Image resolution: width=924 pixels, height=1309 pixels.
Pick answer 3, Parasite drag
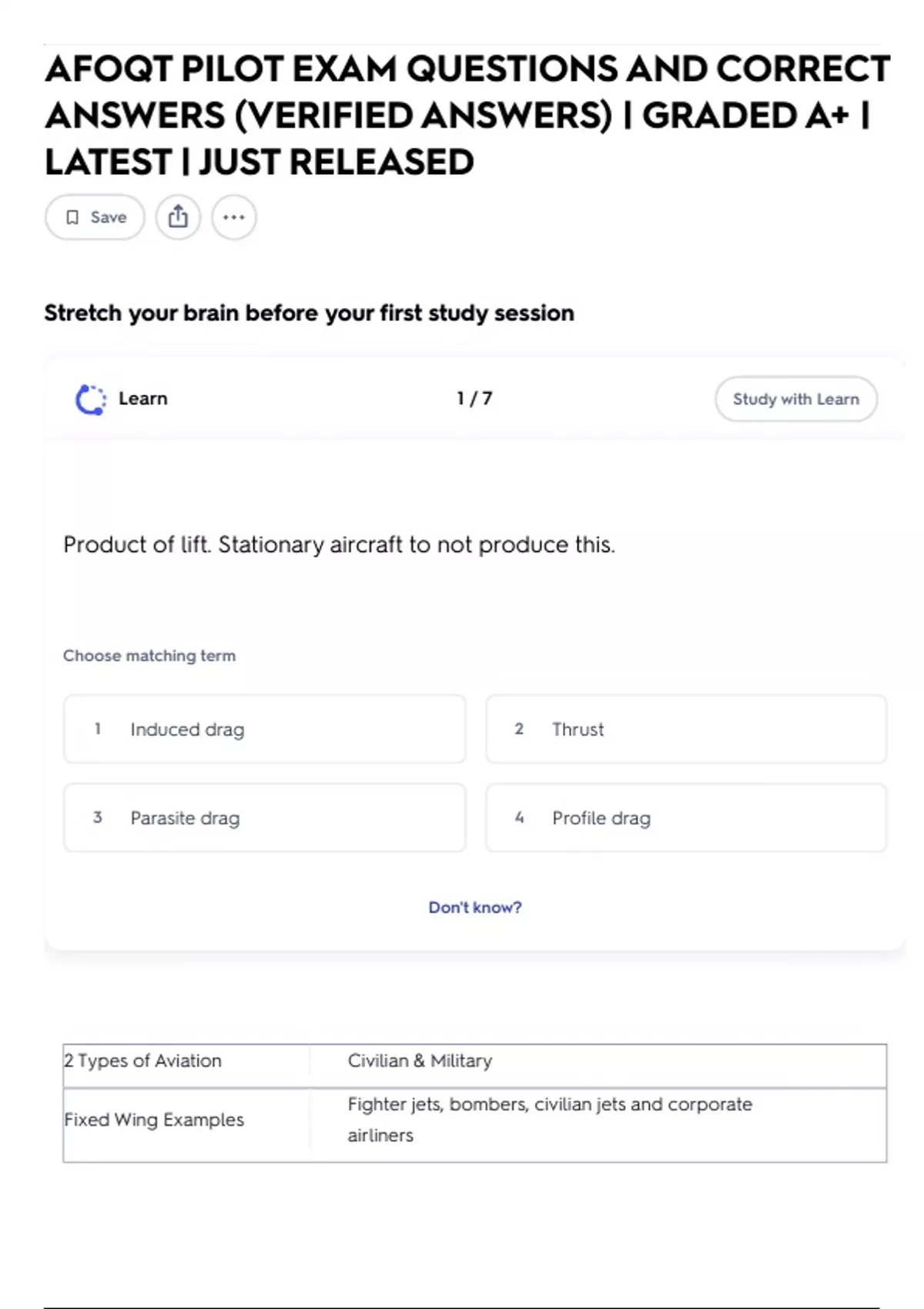coord(264,818)
